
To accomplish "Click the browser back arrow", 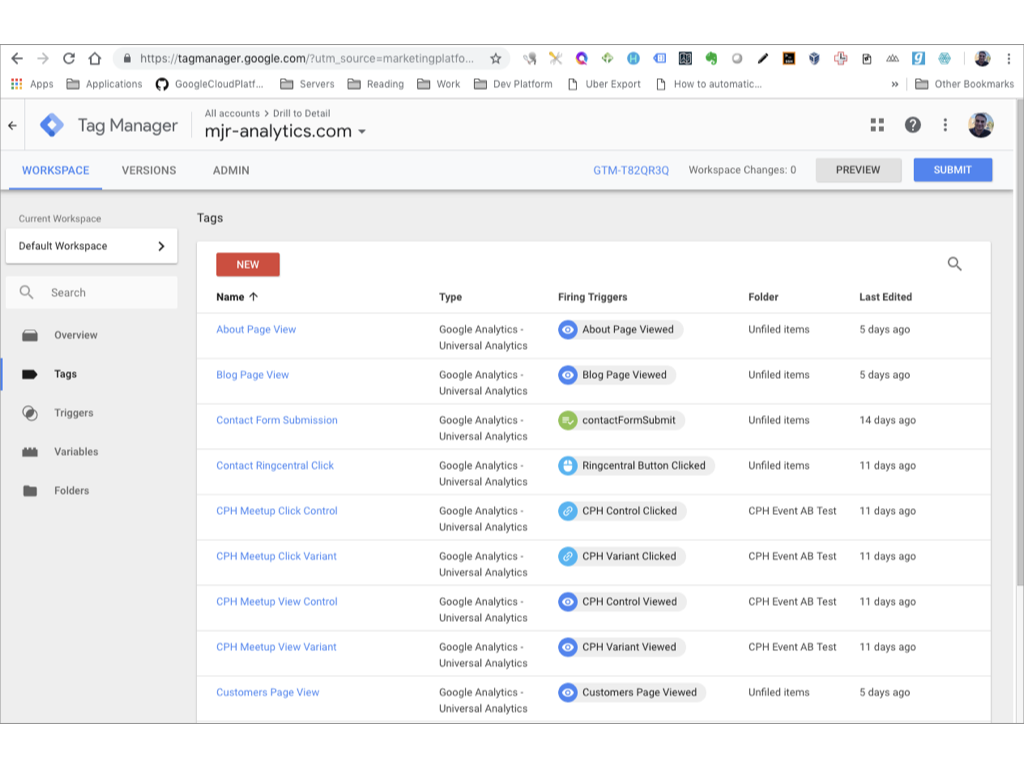I will point(17,58).
